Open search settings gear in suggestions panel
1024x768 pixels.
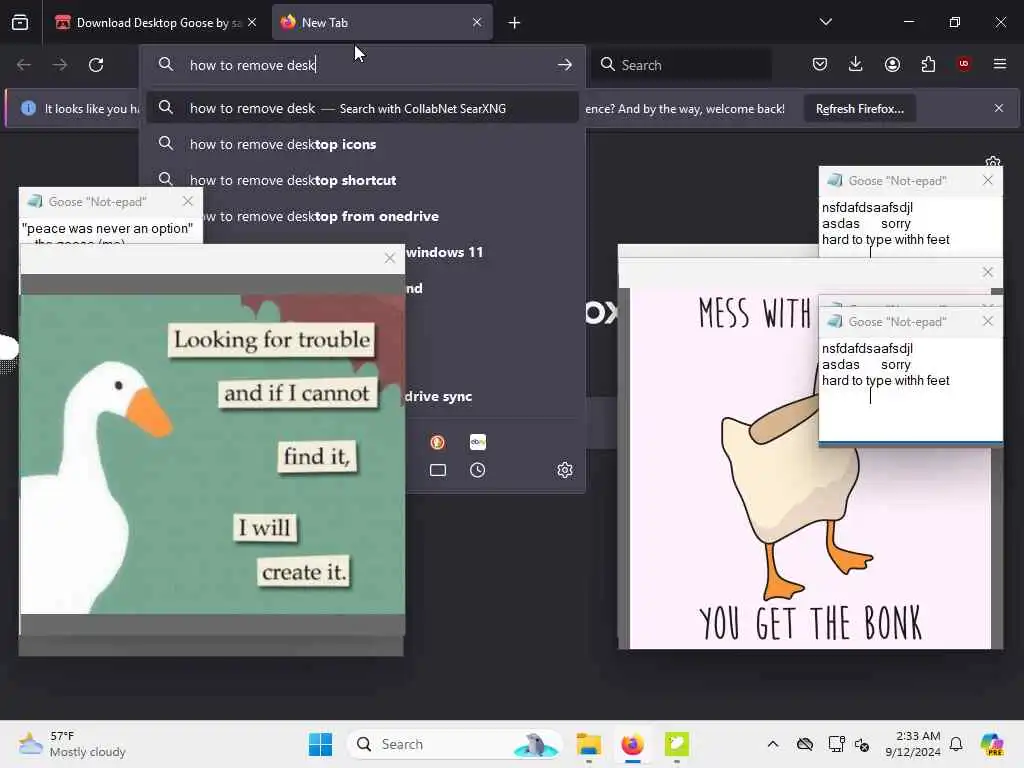tap(565, 470)
